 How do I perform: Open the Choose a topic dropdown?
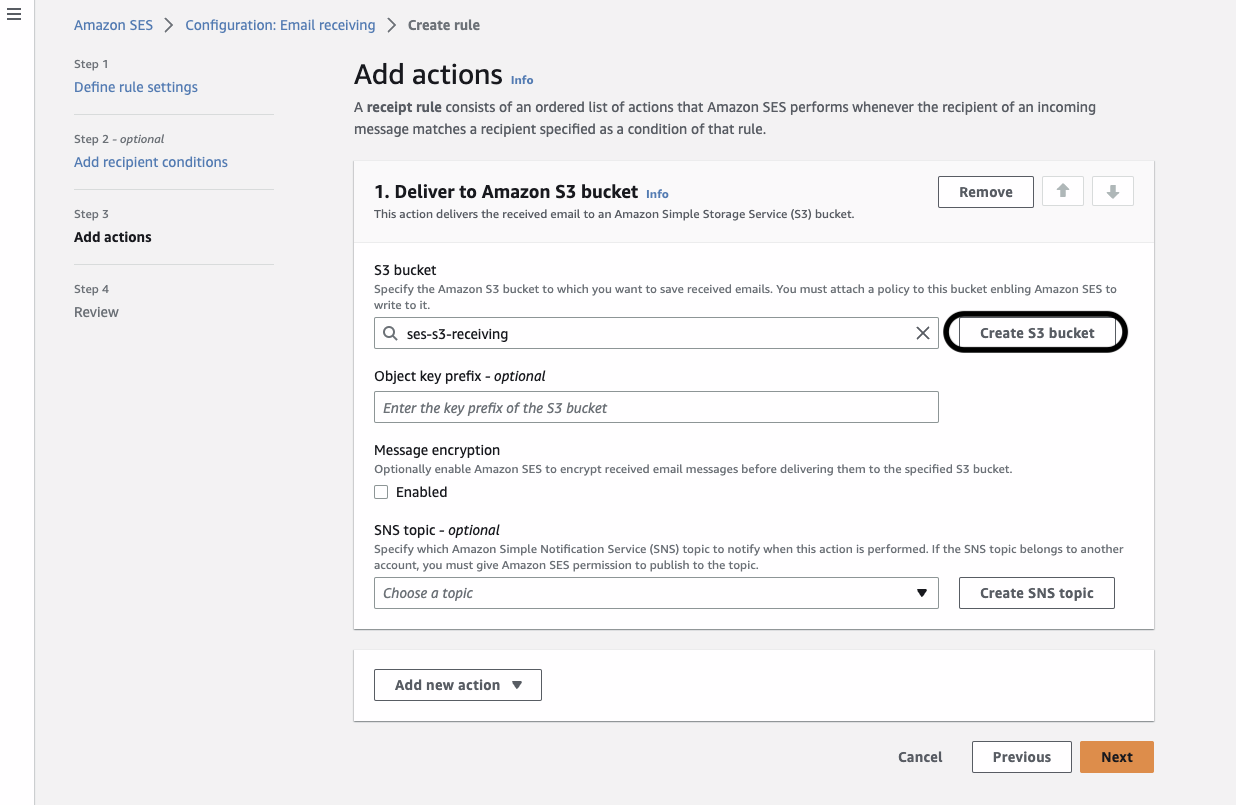pos(656,592)
